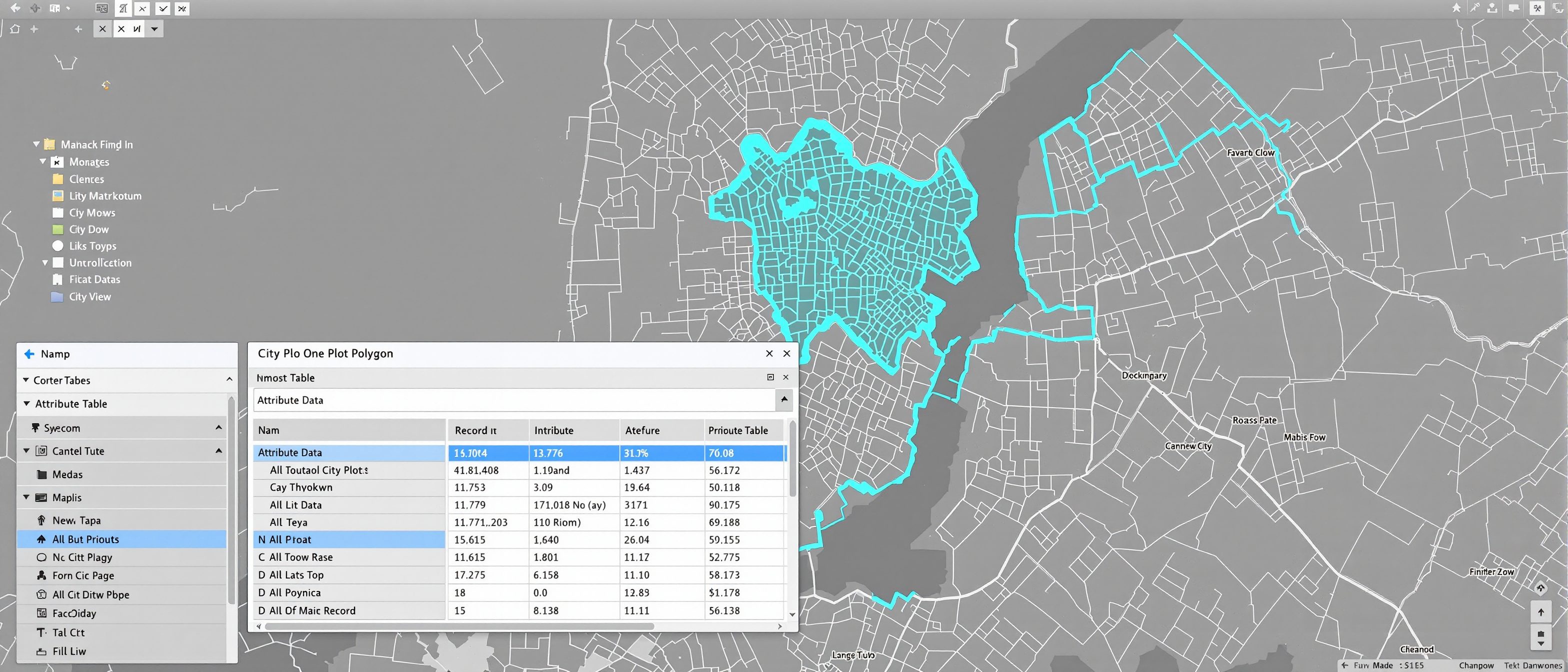Click the star favorite icon at top right
This screenshot has height=672, width=1568.
[x=1456, y=8]
